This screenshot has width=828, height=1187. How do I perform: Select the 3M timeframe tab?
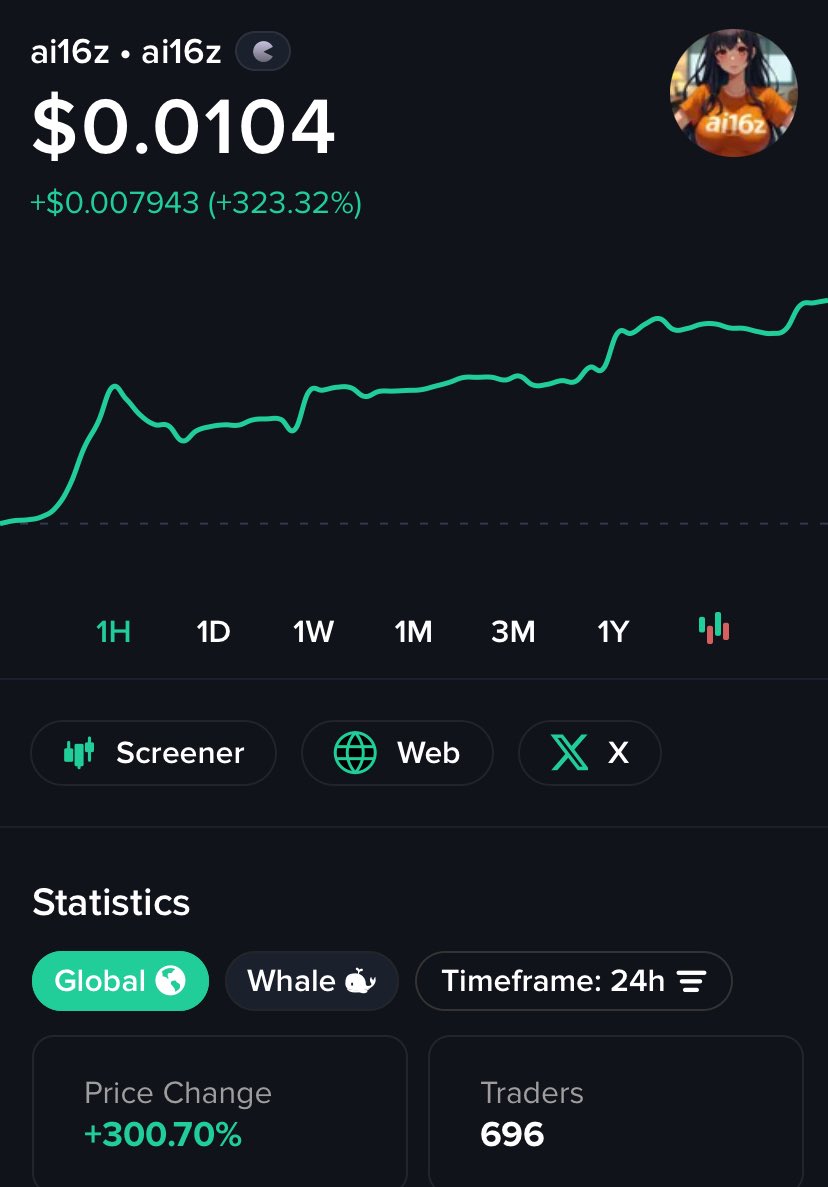(513, 631)
